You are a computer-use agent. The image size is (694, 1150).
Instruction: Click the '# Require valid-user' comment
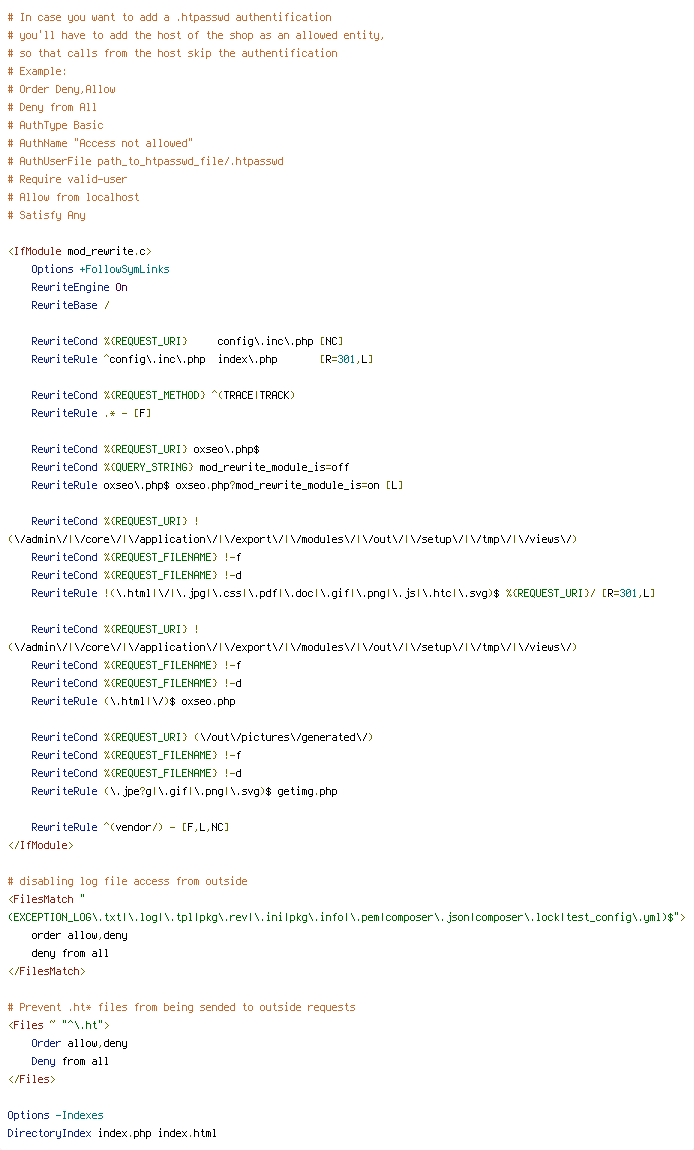tap(67, 179)
